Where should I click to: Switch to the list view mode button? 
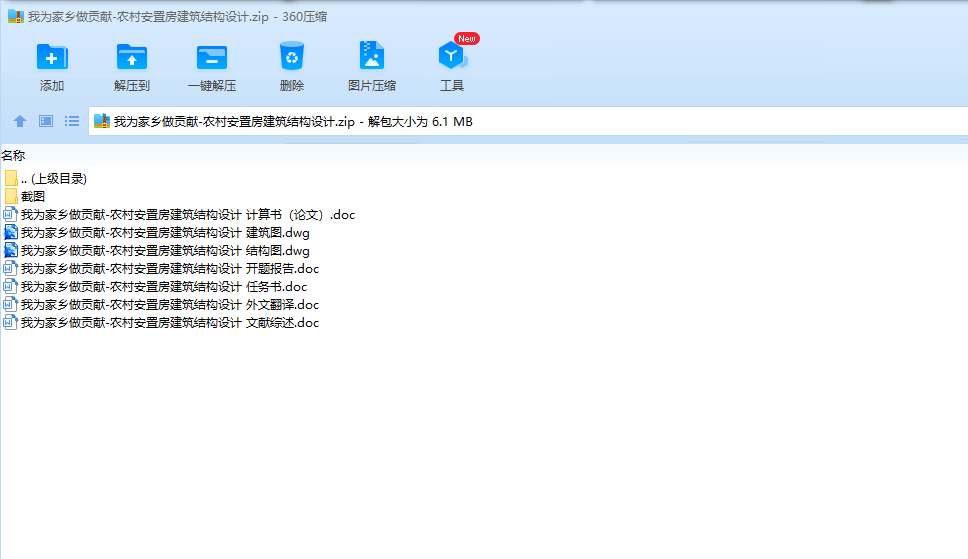72,121
